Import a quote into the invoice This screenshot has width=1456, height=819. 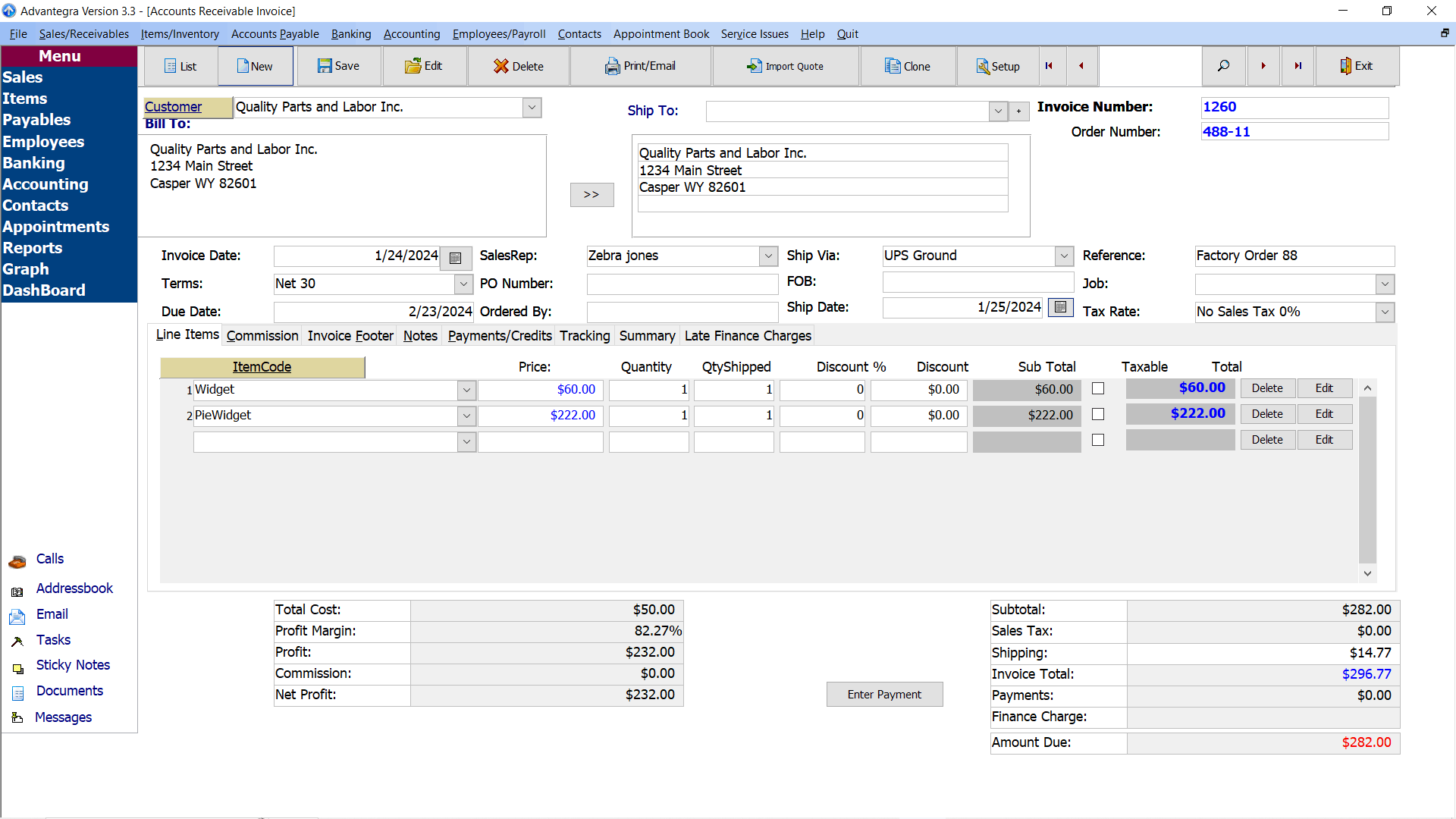(786, 66)
